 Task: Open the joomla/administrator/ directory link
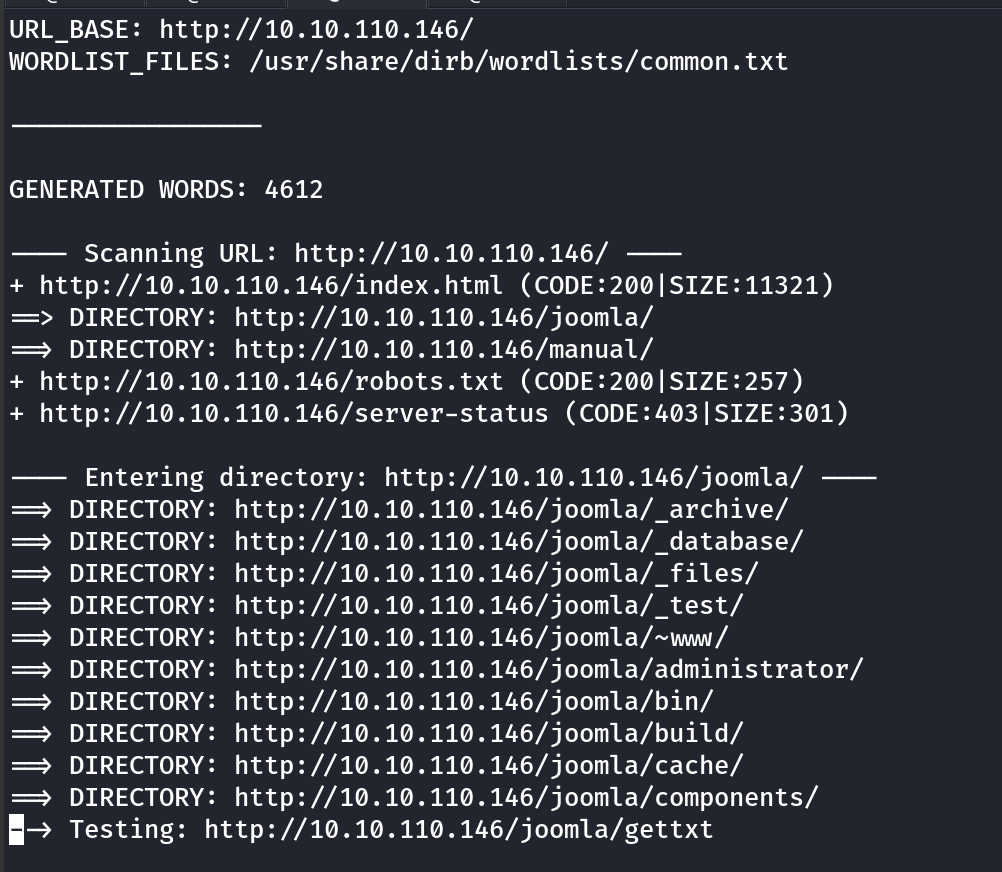pyautogui.click(x=549, y=669)
